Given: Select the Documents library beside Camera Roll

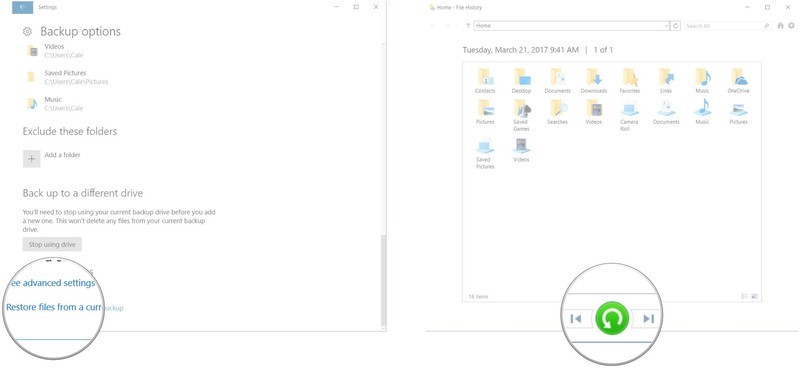Looking at the screenshot, I should pyautogui.click(x=666, y=112).
